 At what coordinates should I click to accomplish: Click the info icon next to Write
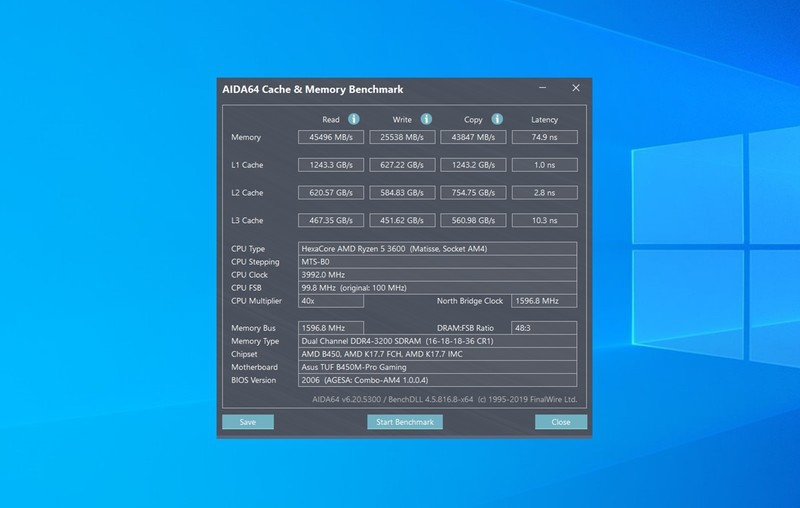(x=426, y=119)
